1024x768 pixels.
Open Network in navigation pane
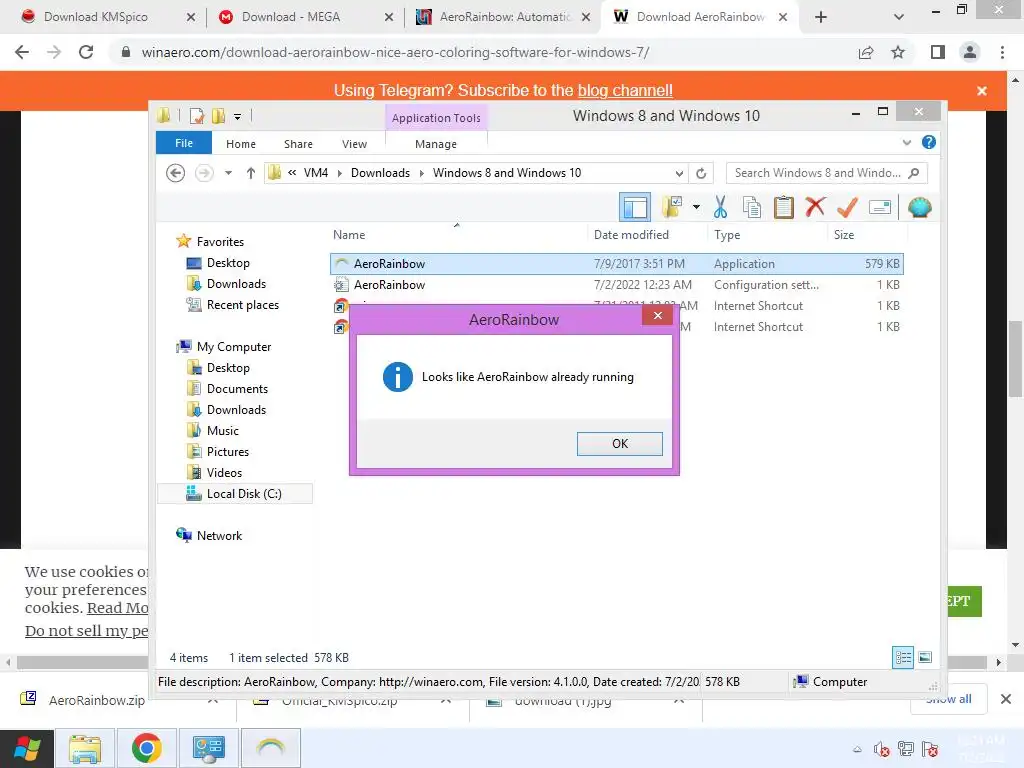click(x=209, y=536)
